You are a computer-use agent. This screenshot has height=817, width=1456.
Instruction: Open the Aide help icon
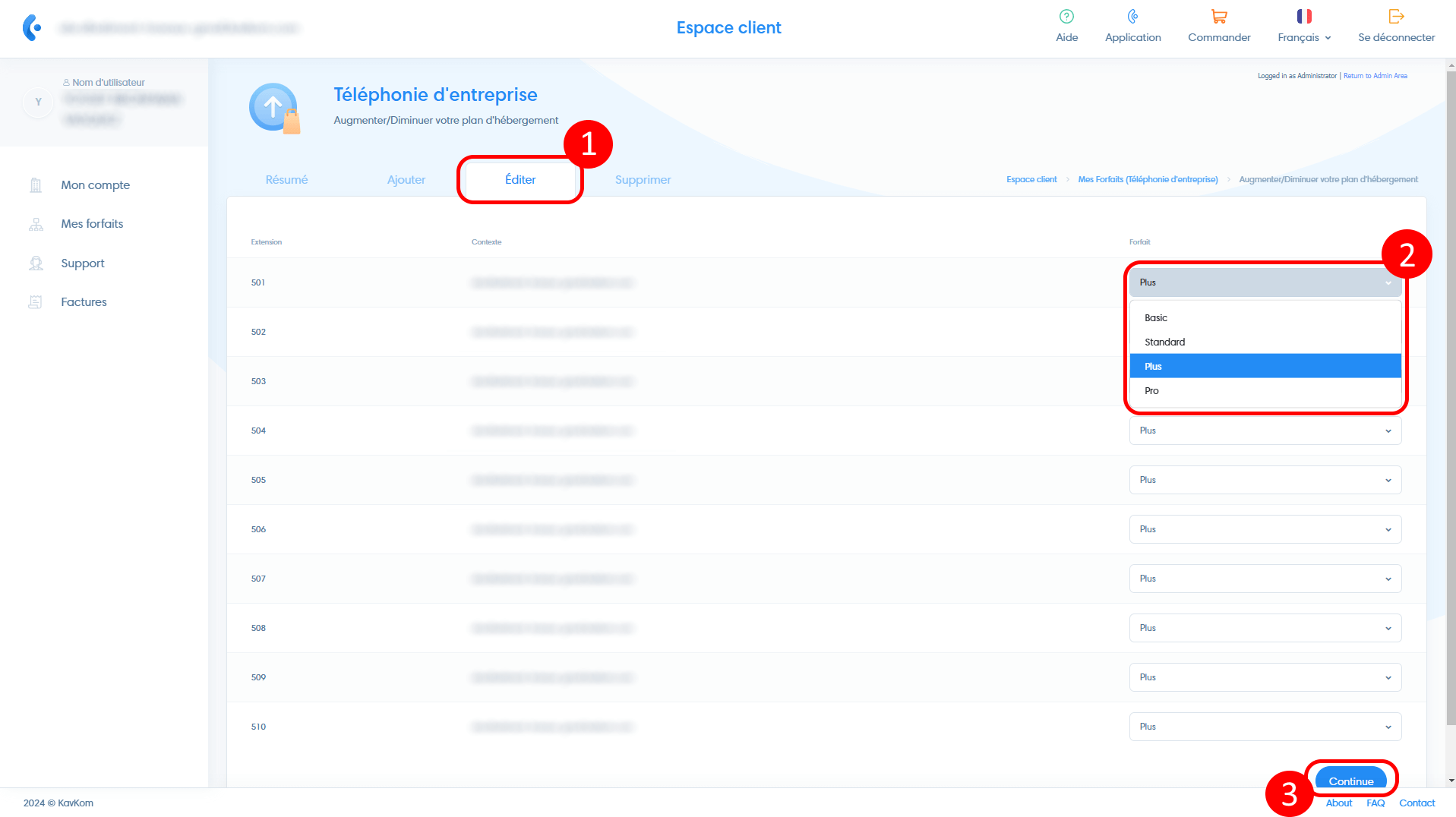pos(1066,16)
